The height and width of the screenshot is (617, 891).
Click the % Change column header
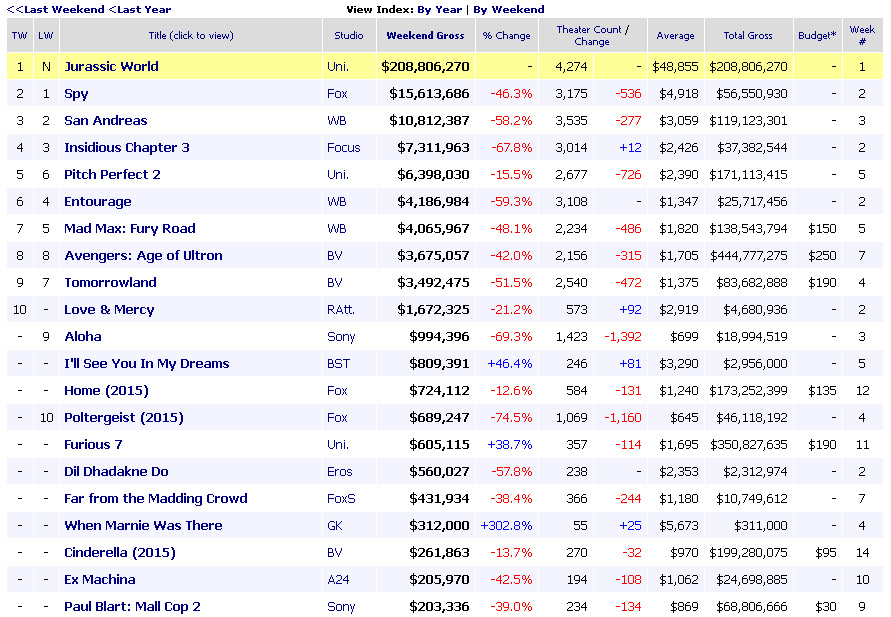click(506, 36)
